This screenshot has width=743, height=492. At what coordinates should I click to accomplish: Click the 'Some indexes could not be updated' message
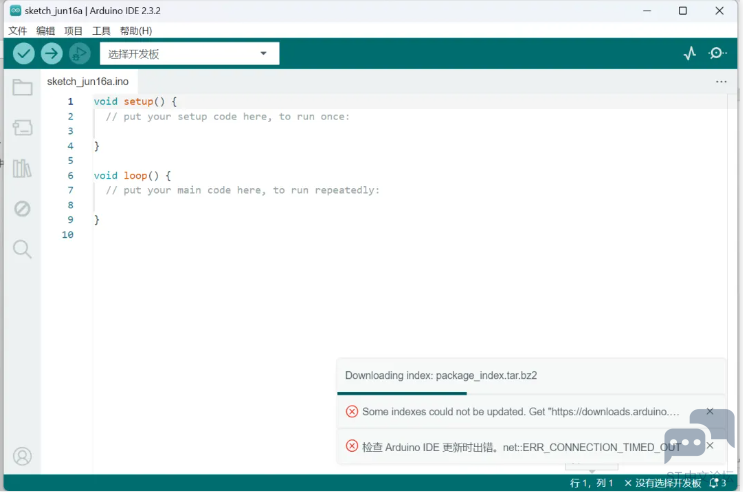pos(520,411)
